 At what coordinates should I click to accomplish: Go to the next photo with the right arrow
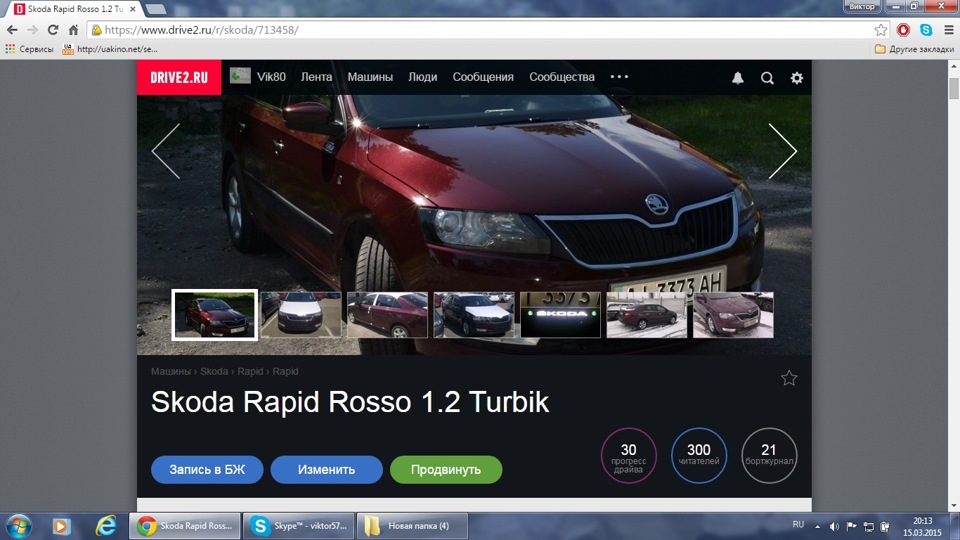(x=783, y=151)
